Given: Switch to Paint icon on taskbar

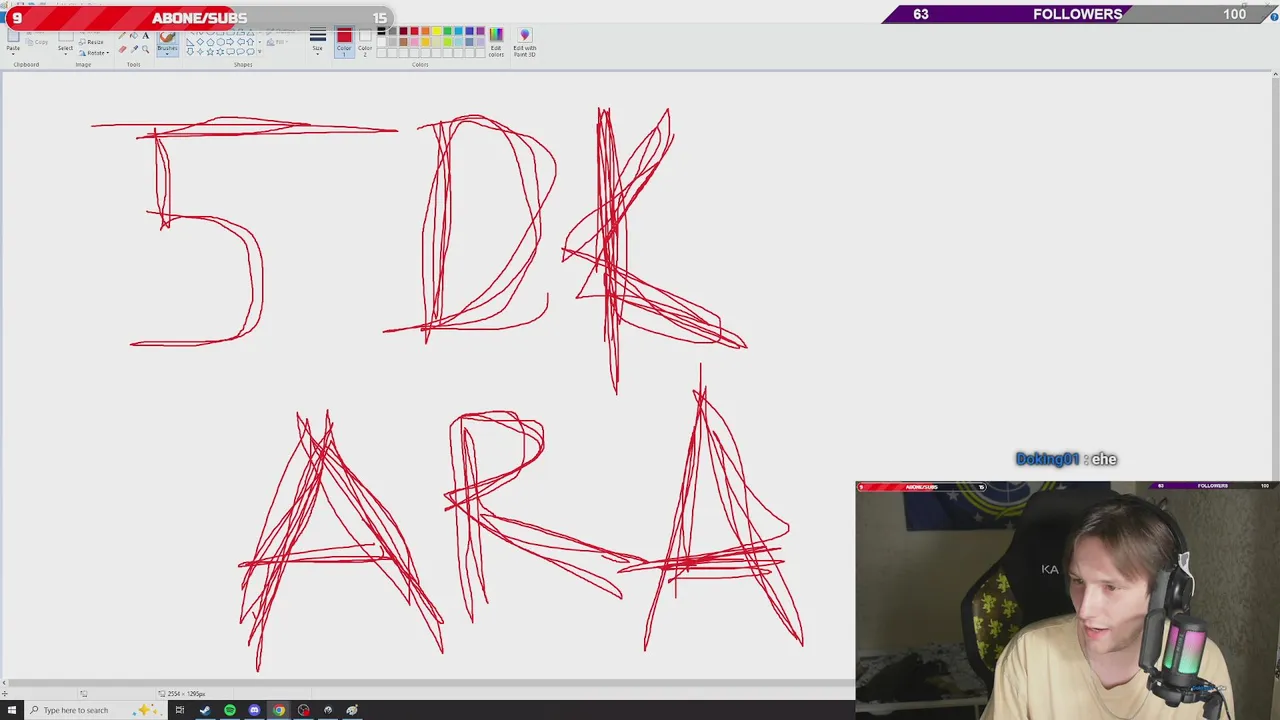Looking at the screenshot, I should (x=352, y=710).
